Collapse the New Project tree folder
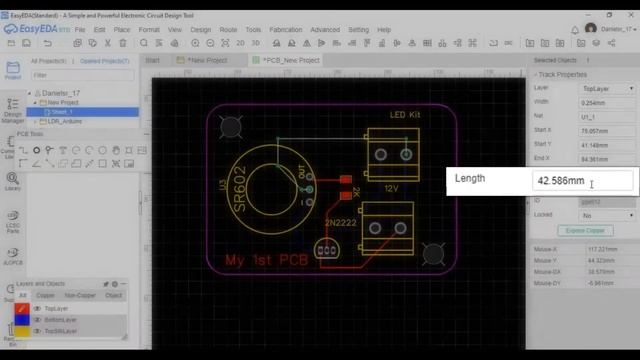The width and height of the screenshot is (640, 360). 35,102
